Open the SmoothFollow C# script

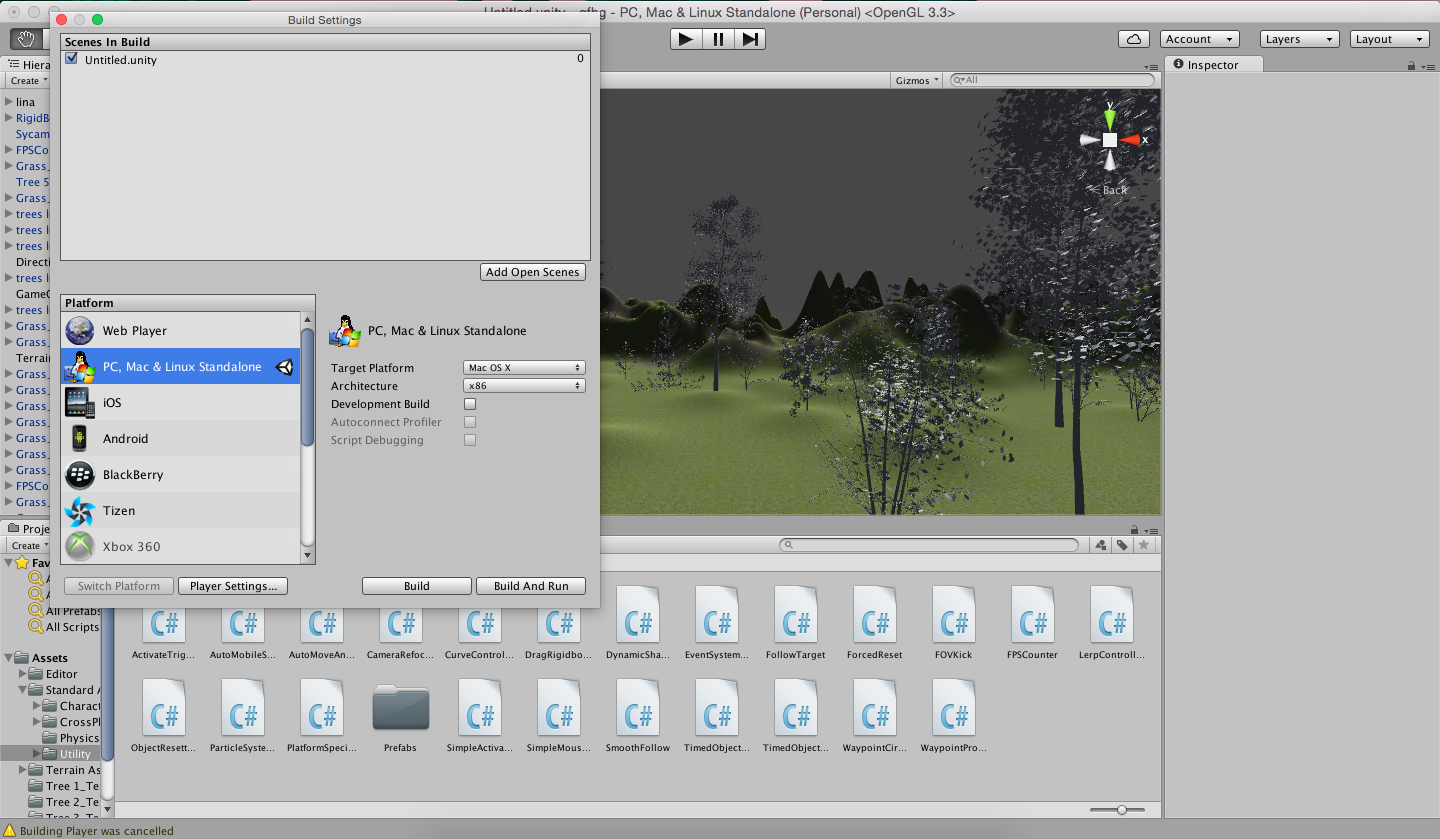(638, 706)
